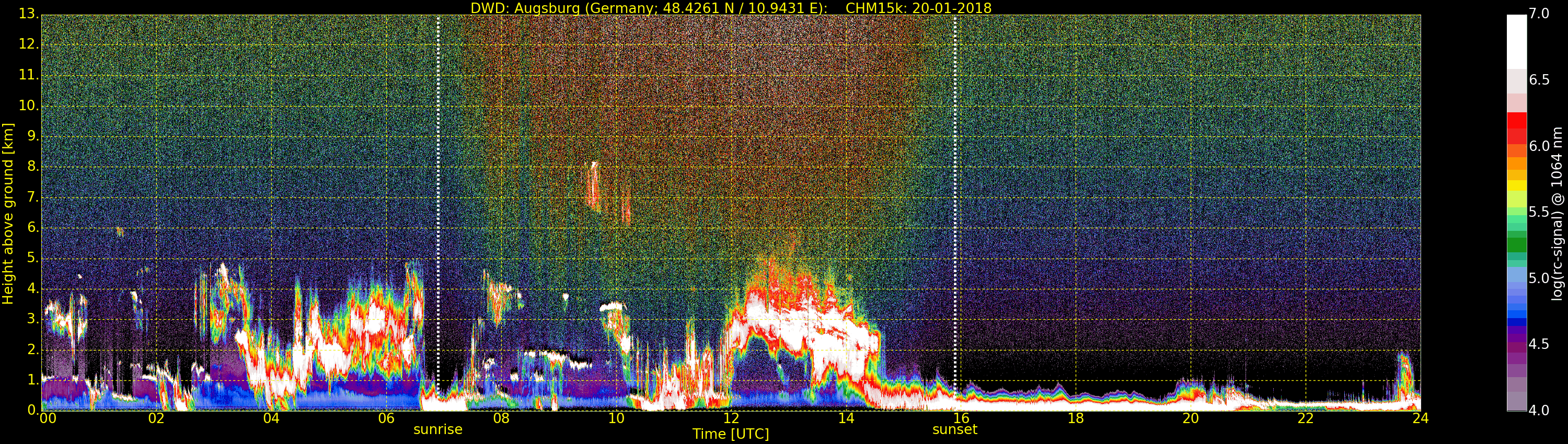Click height tick label '12.'
Viewport: 1568px width, 444px height.
click(x=29, y=44)
